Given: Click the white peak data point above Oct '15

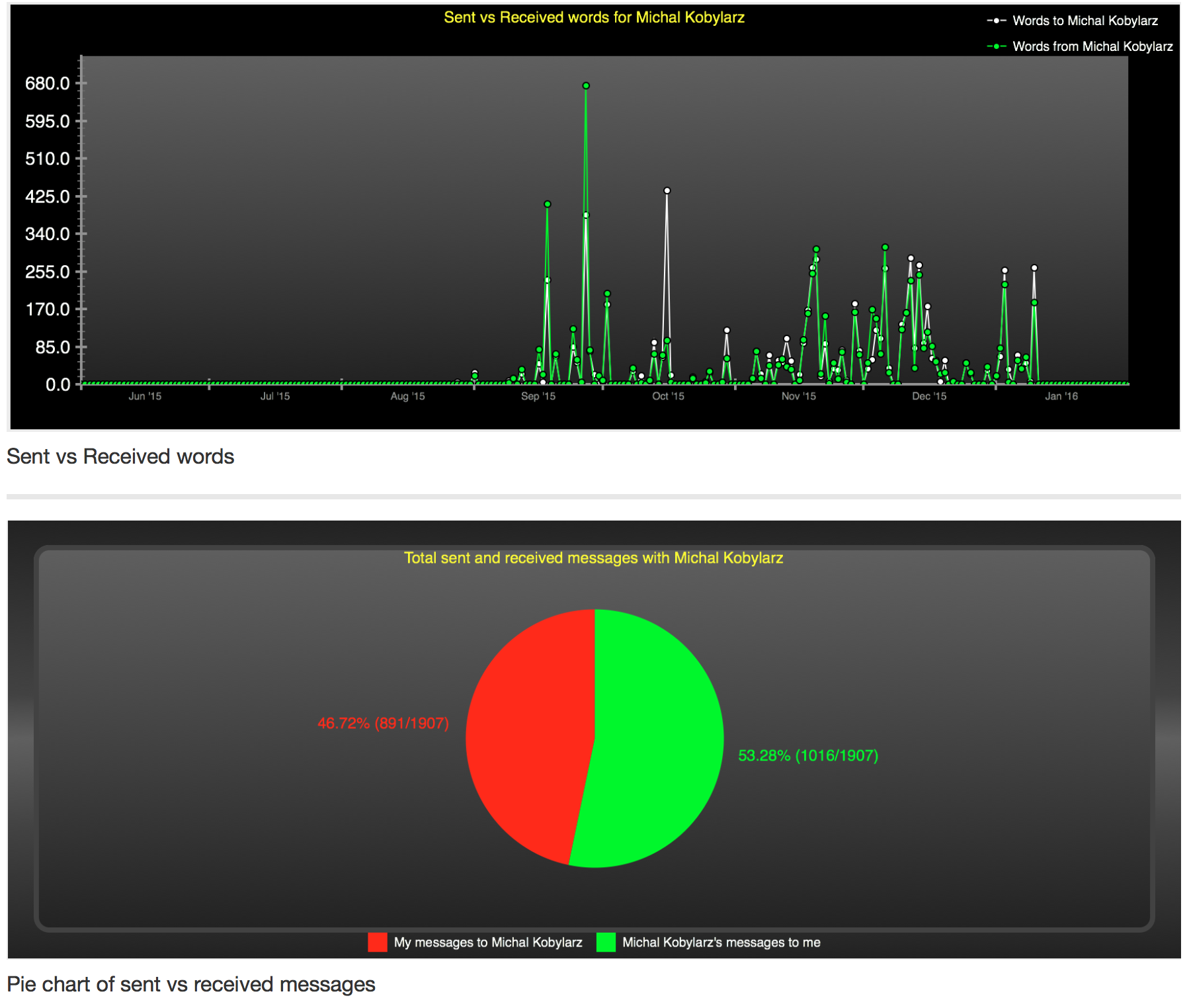Looking at the screenshot, I should tap(668, 190).
